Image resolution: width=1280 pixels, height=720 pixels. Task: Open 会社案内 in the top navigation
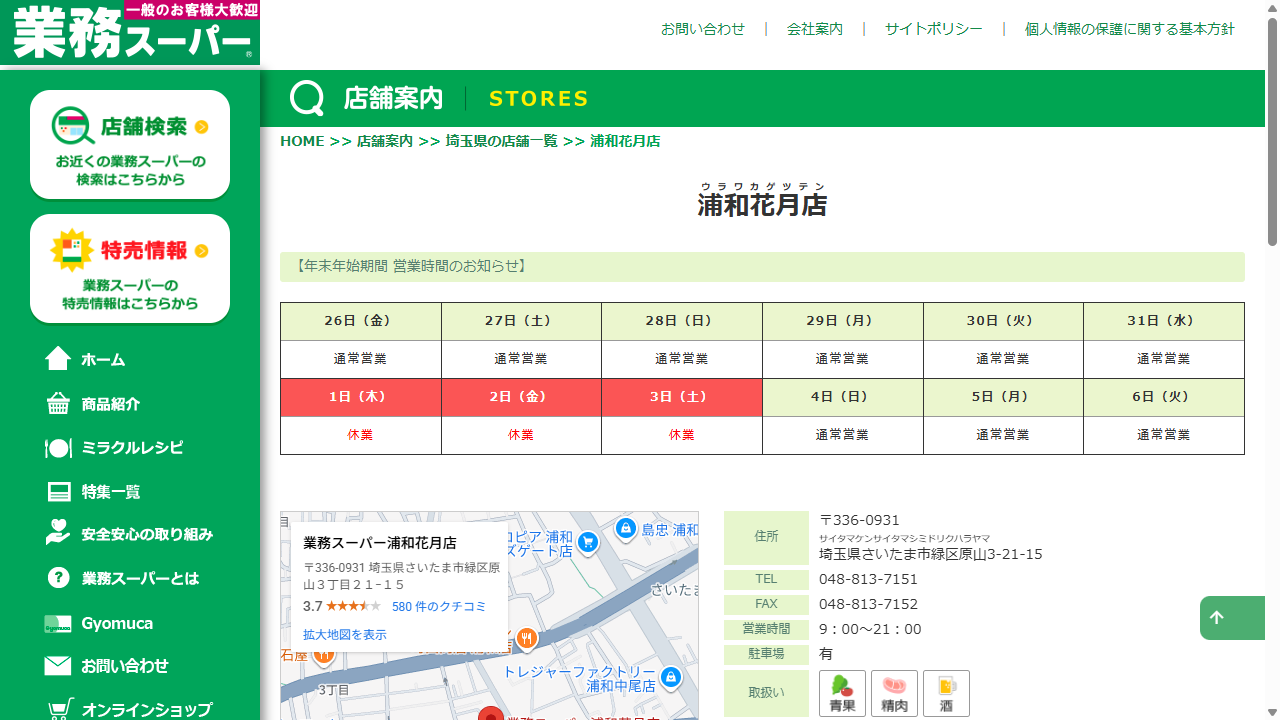tap(814, 29)
